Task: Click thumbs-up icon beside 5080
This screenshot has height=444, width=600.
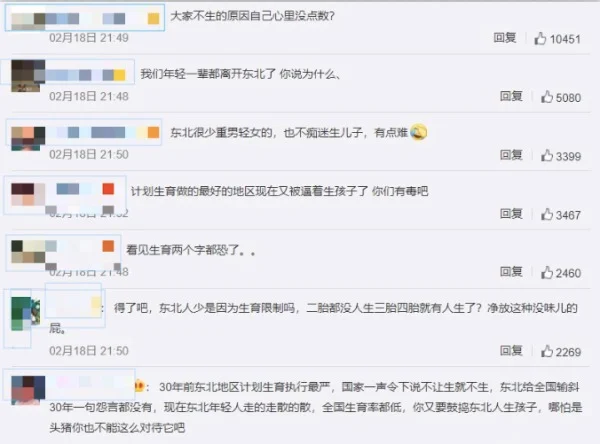Action: 546,97
